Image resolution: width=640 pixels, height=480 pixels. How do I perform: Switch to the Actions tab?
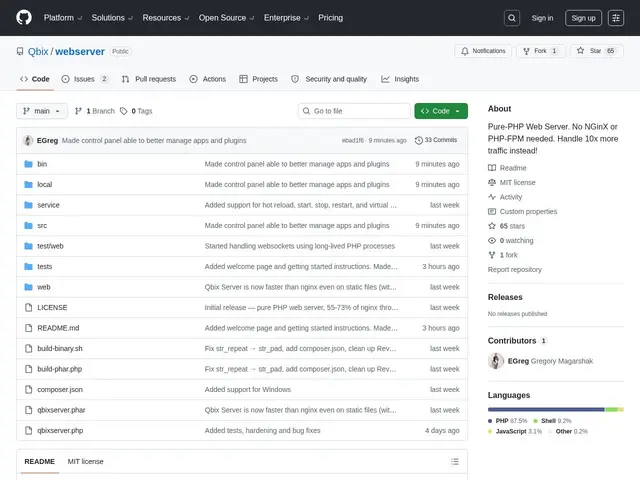[x=208, y=79]
